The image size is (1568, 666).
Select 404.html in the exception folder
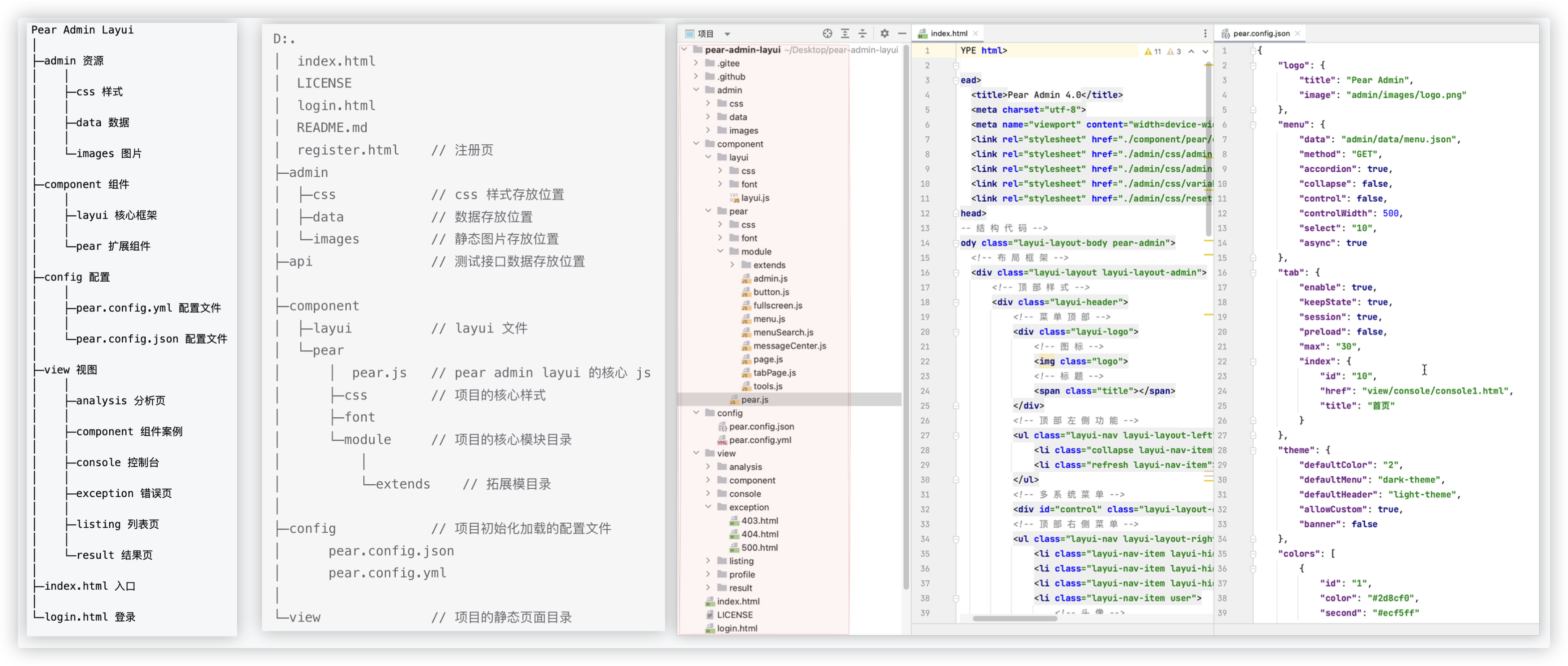759,534
